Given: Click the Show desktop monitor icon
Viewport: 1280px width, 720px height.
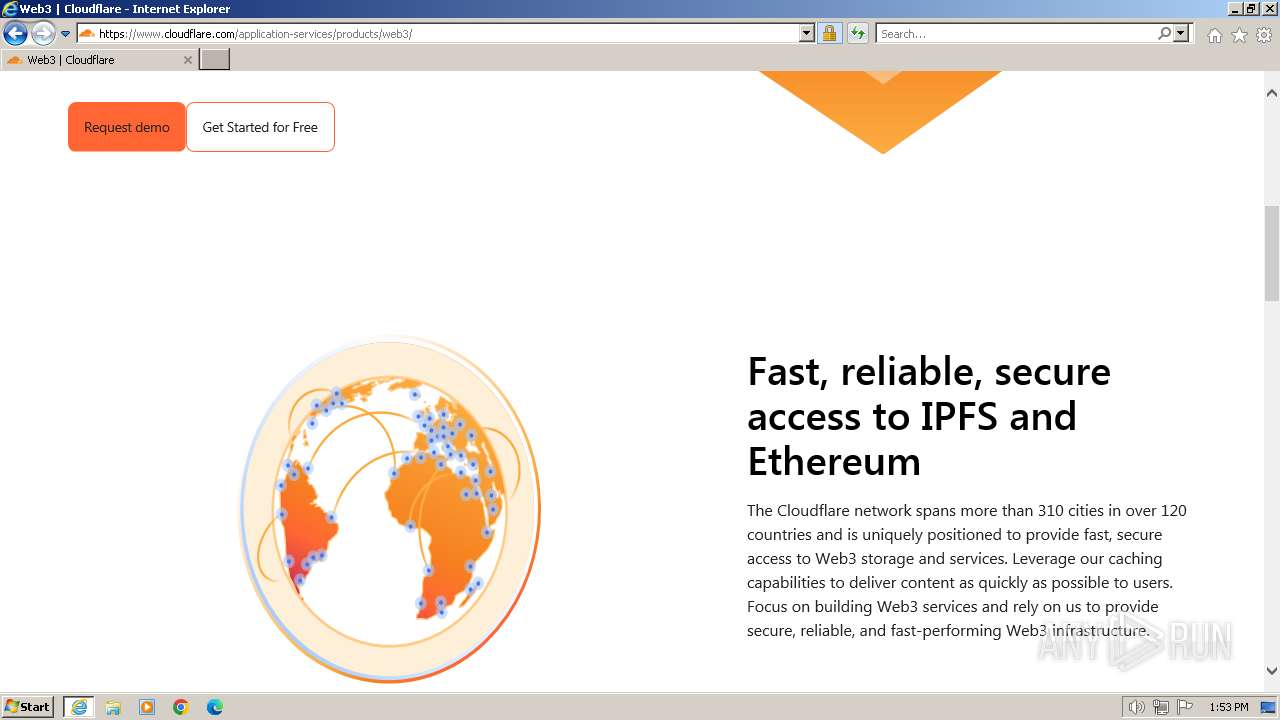Looking at the screenshot, I should [x=1268, y=707].
